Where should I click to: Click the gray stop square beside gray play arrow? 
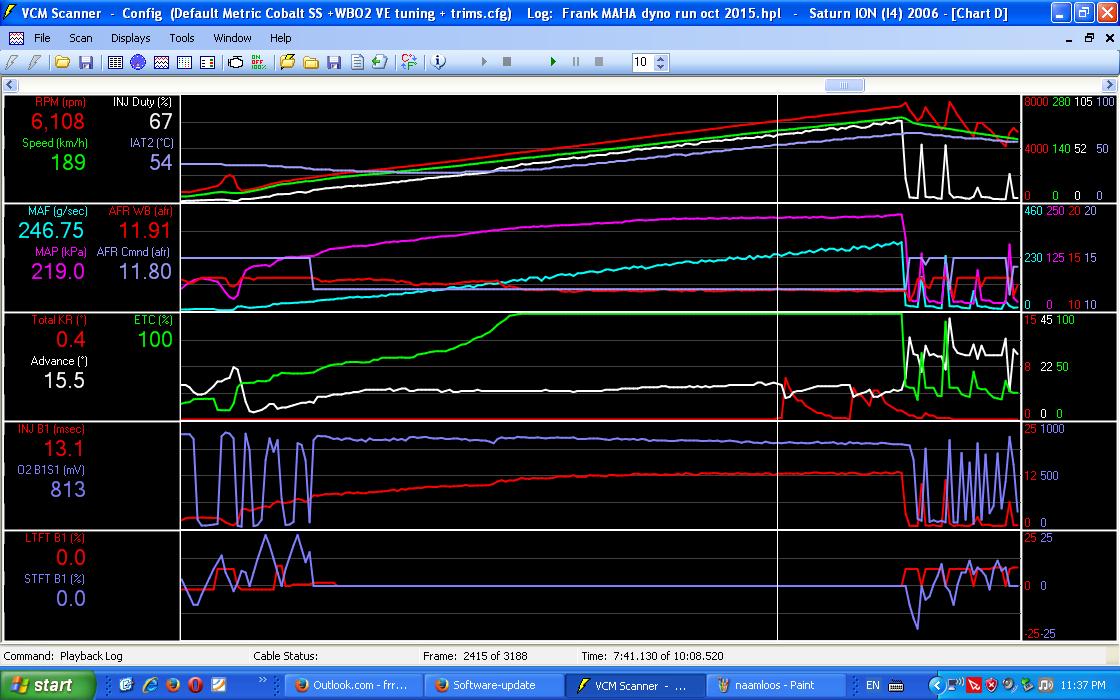click(507, 62)
